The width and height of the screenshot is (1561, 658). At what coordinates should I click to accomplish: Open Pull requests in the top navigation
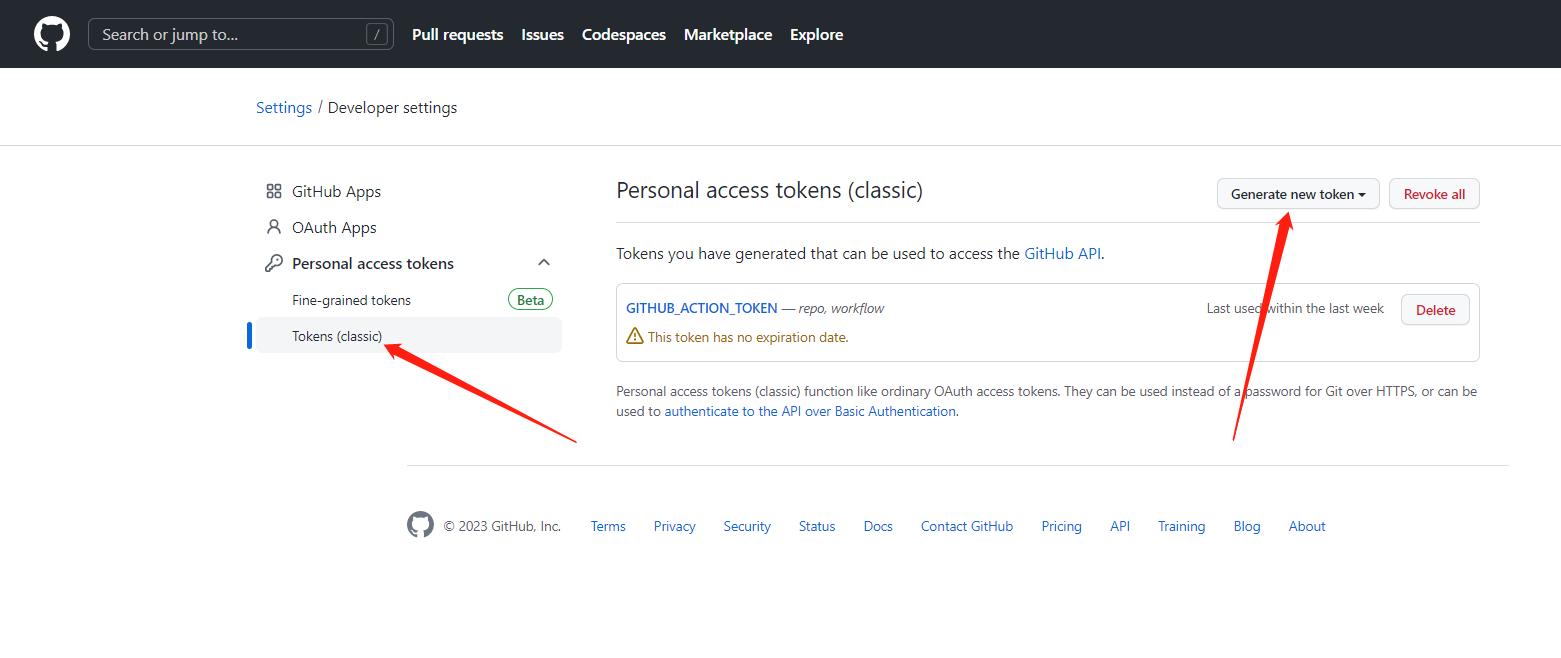tap(457, 34)
